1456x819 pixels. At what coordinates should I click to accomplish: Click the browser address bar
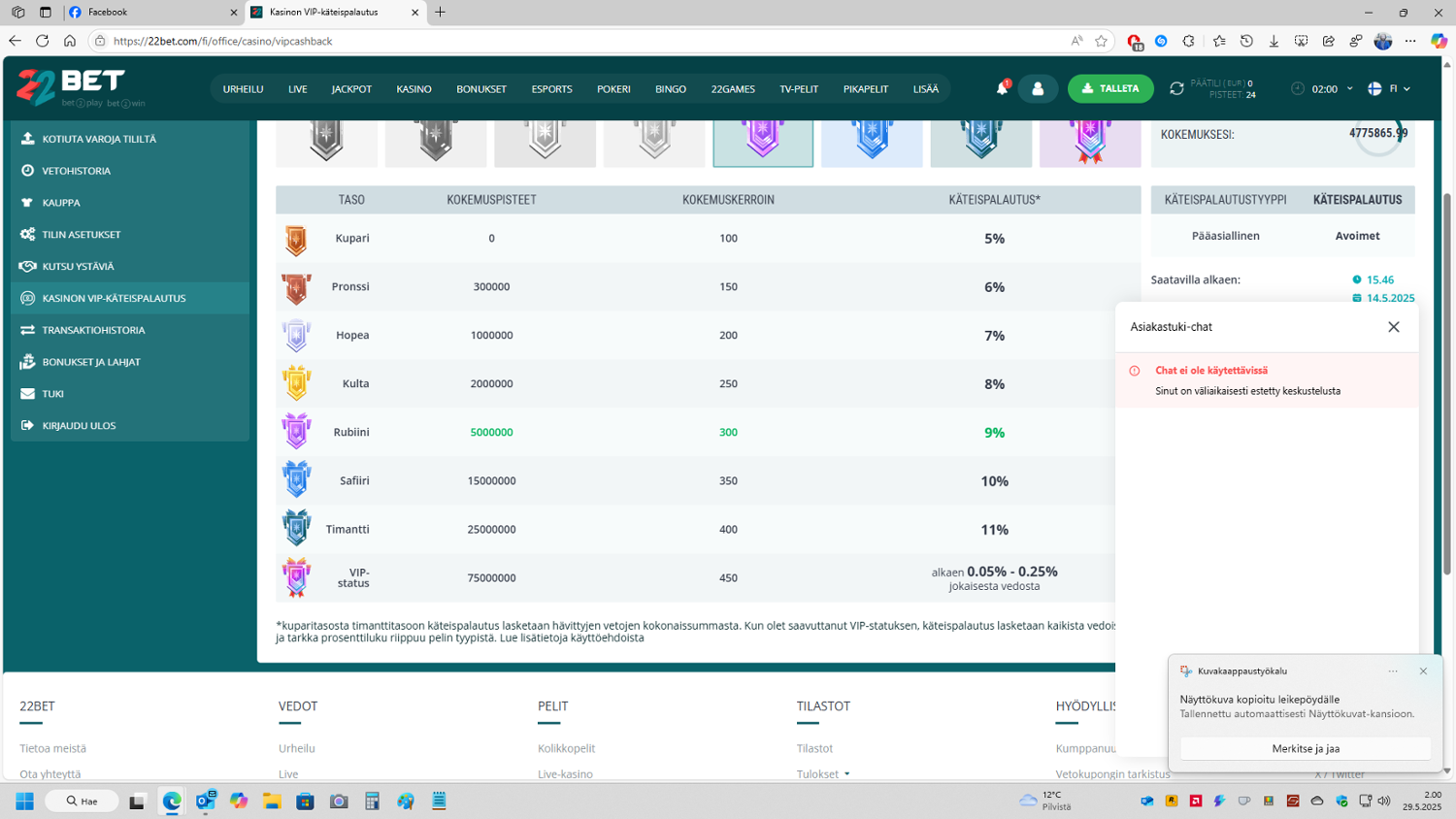(582, 41)
